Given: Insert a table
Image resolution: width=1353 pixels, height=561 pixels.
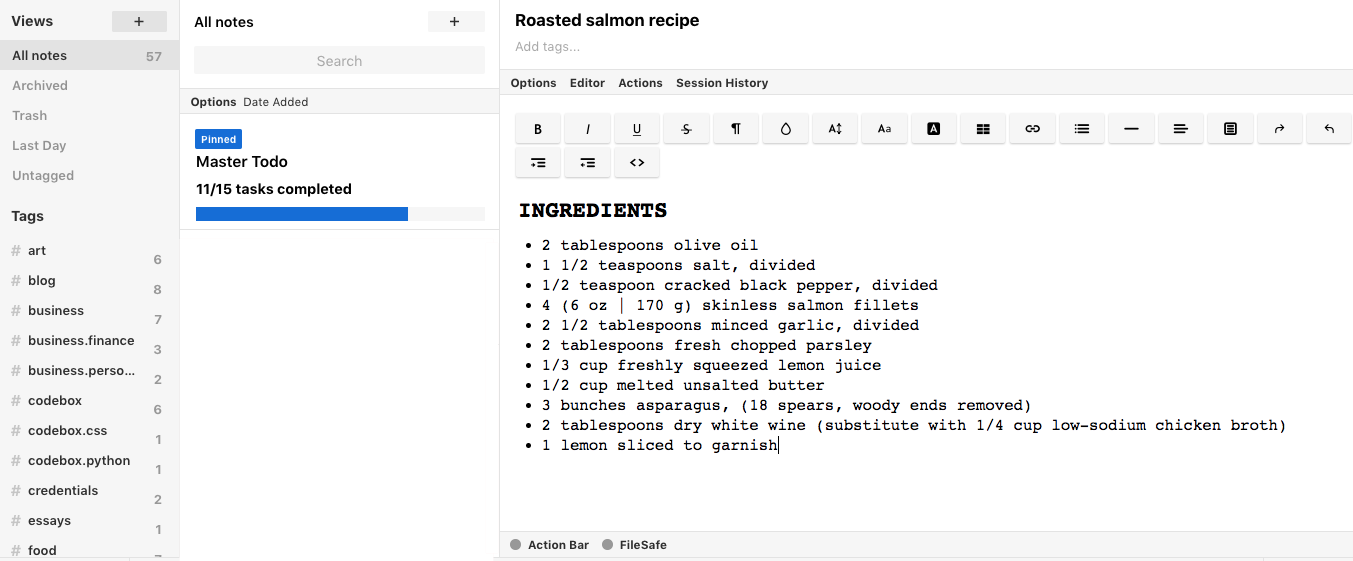Looking at the screenshot, I should tap(983, 129).
